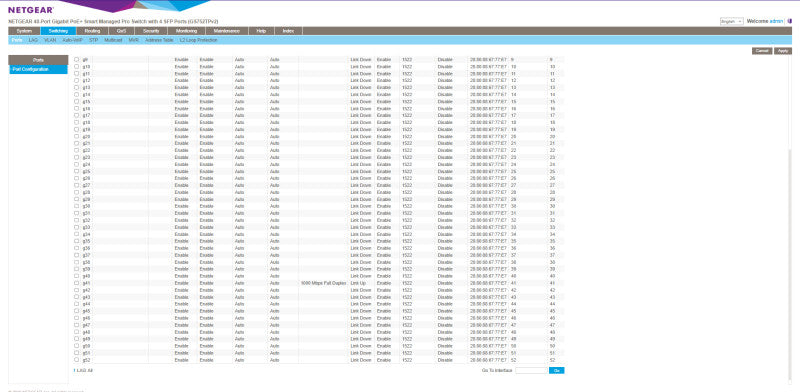
Task: Open the Multicast submenu
Action: (x=113, y=40)
